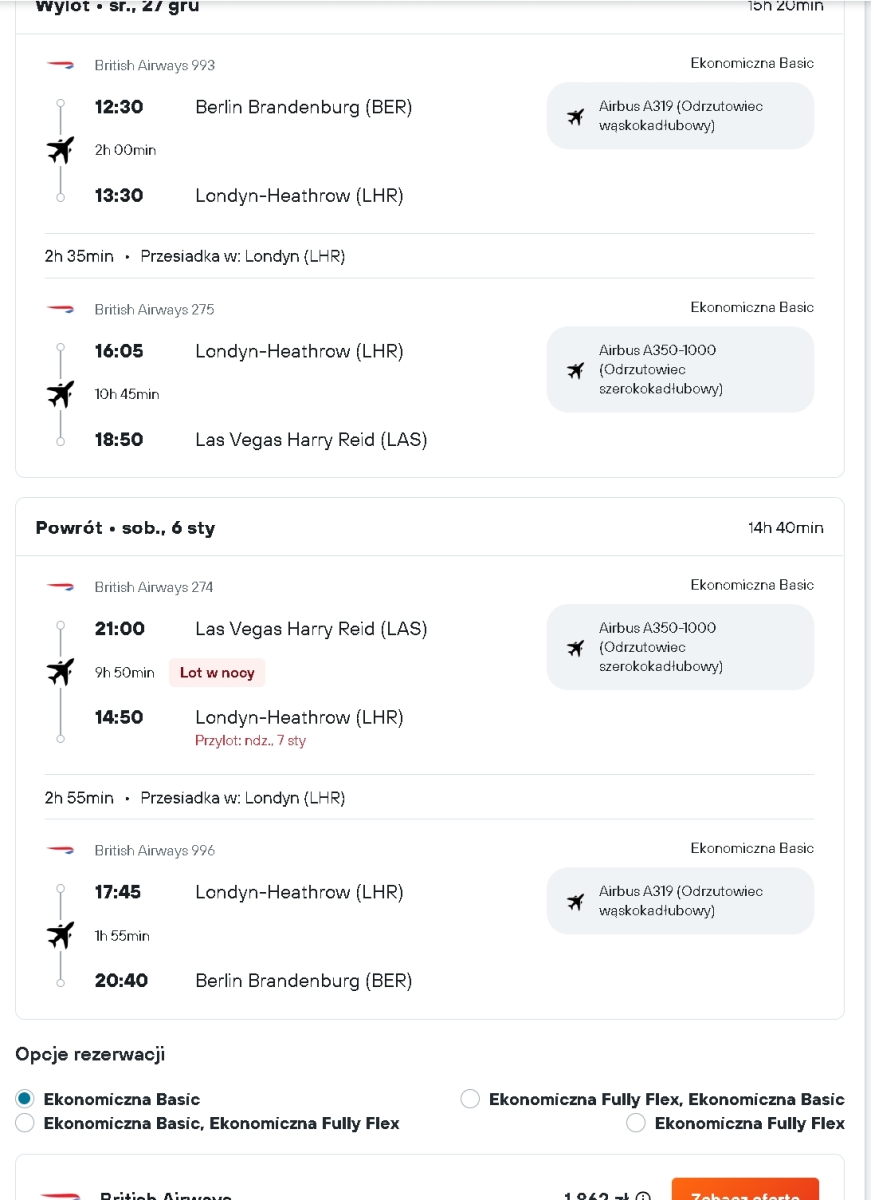Click the page's vertical scrollbar
This screenshot has height=1200, width=871.
click(x=866, y=600)
